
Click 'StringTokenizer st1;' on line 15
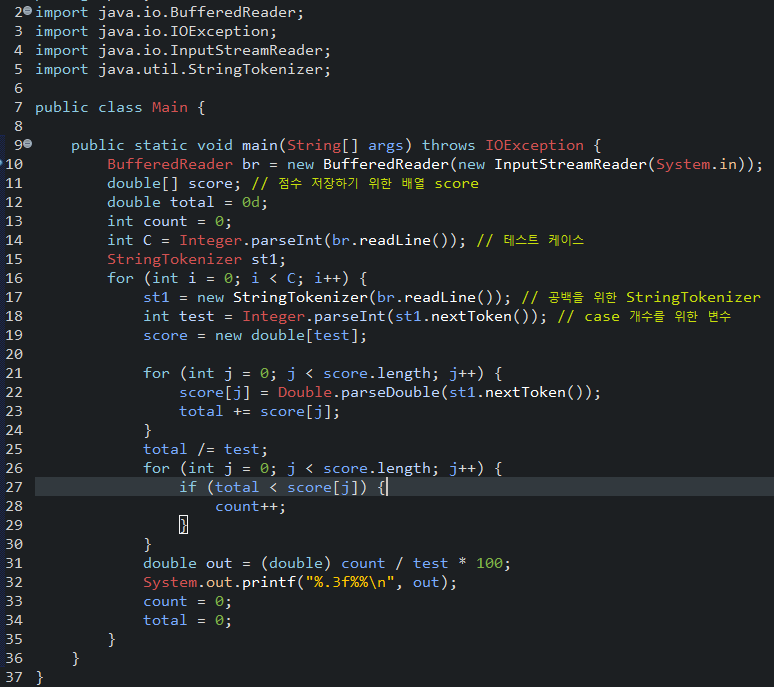[x=196, y=260]
